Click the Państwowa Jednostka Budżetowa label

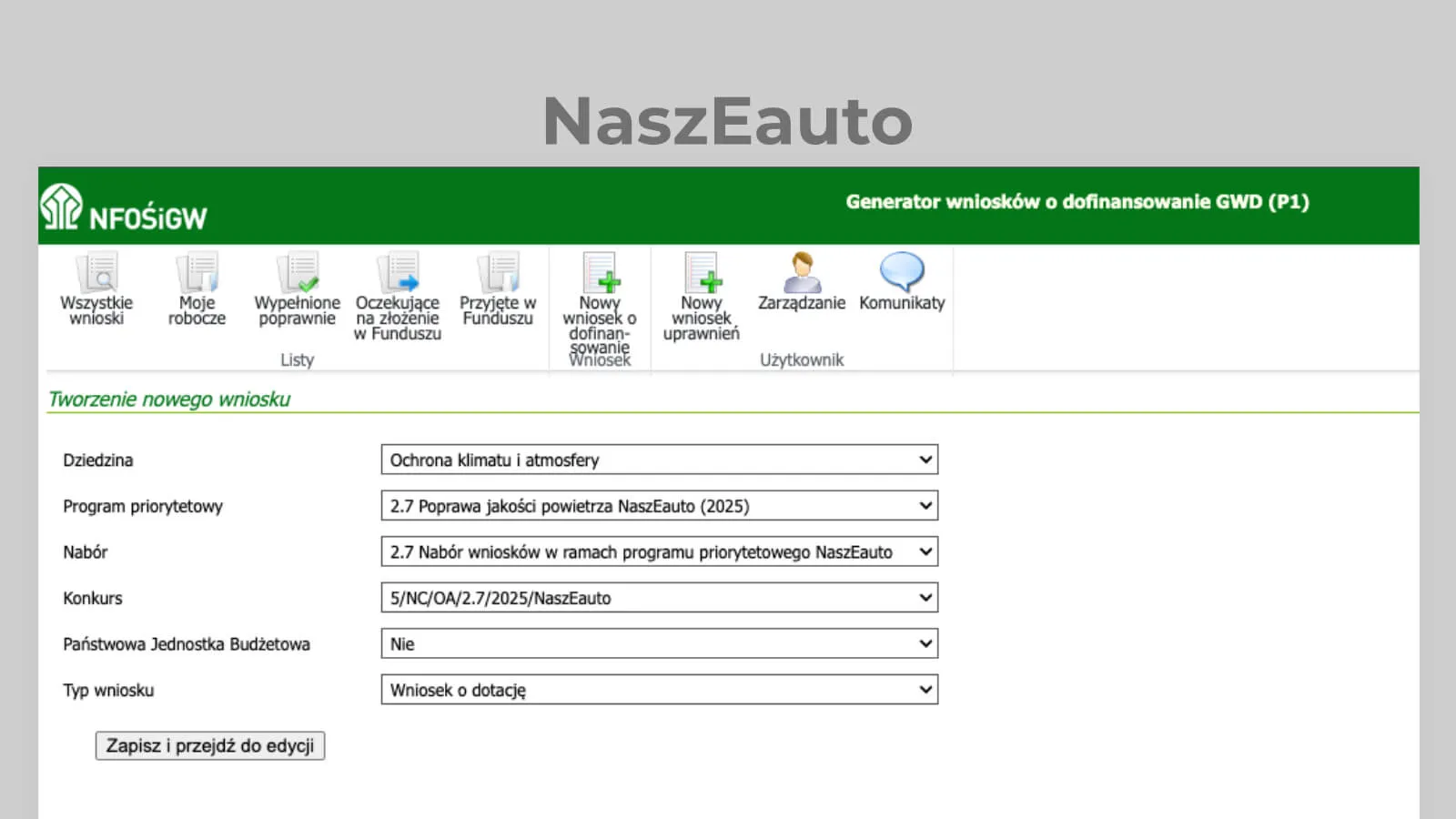coord(187,644)
